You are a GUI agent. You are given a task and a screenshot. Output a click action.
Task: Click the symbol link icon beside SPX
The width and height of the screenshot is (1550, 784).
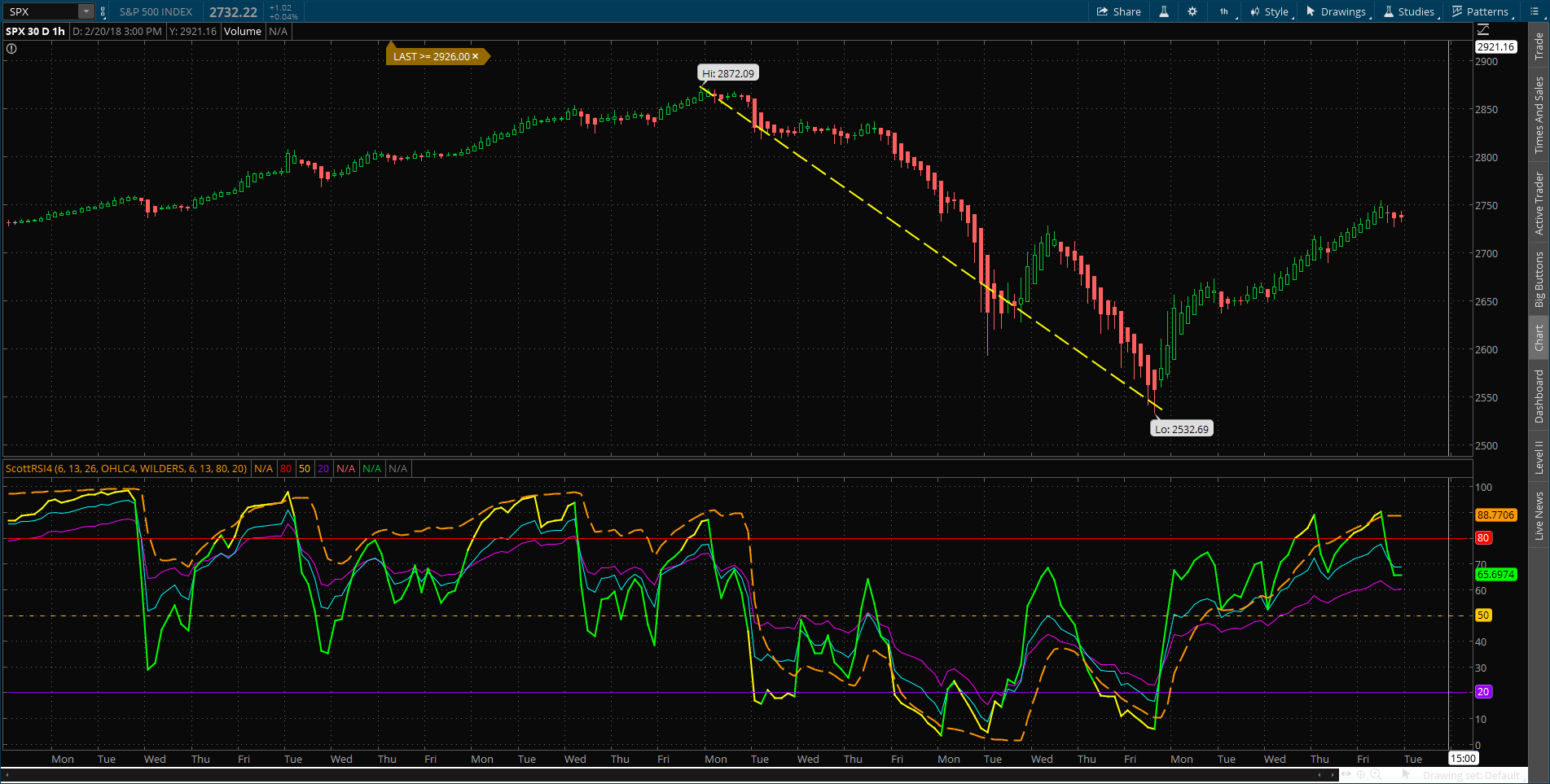(x=103, y=11)
